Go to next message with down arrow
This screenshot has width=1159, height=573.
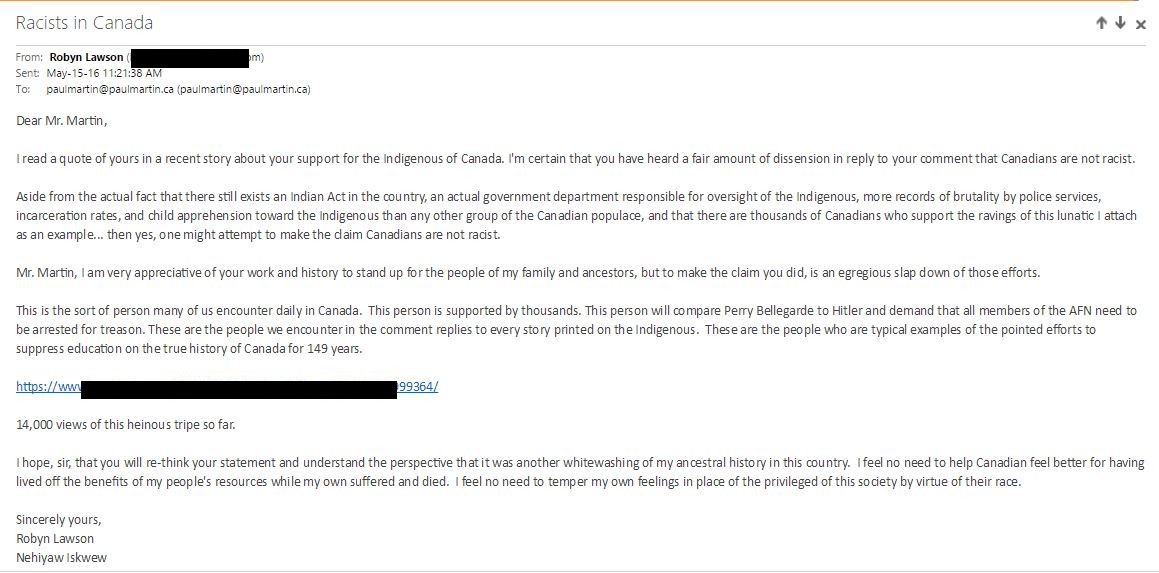click(1120, 23)
